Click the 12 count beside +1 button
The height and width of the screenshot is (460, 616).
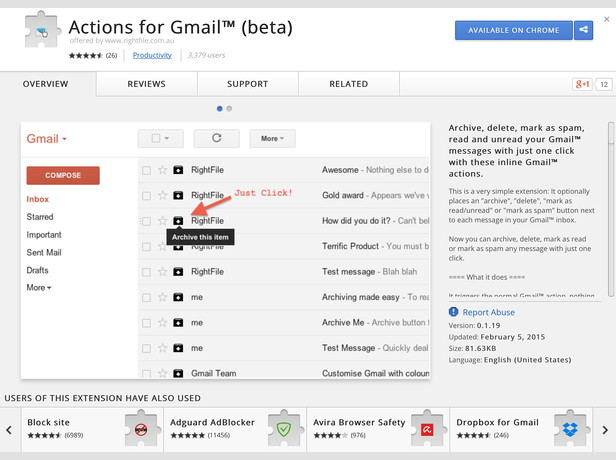point(604,84)
